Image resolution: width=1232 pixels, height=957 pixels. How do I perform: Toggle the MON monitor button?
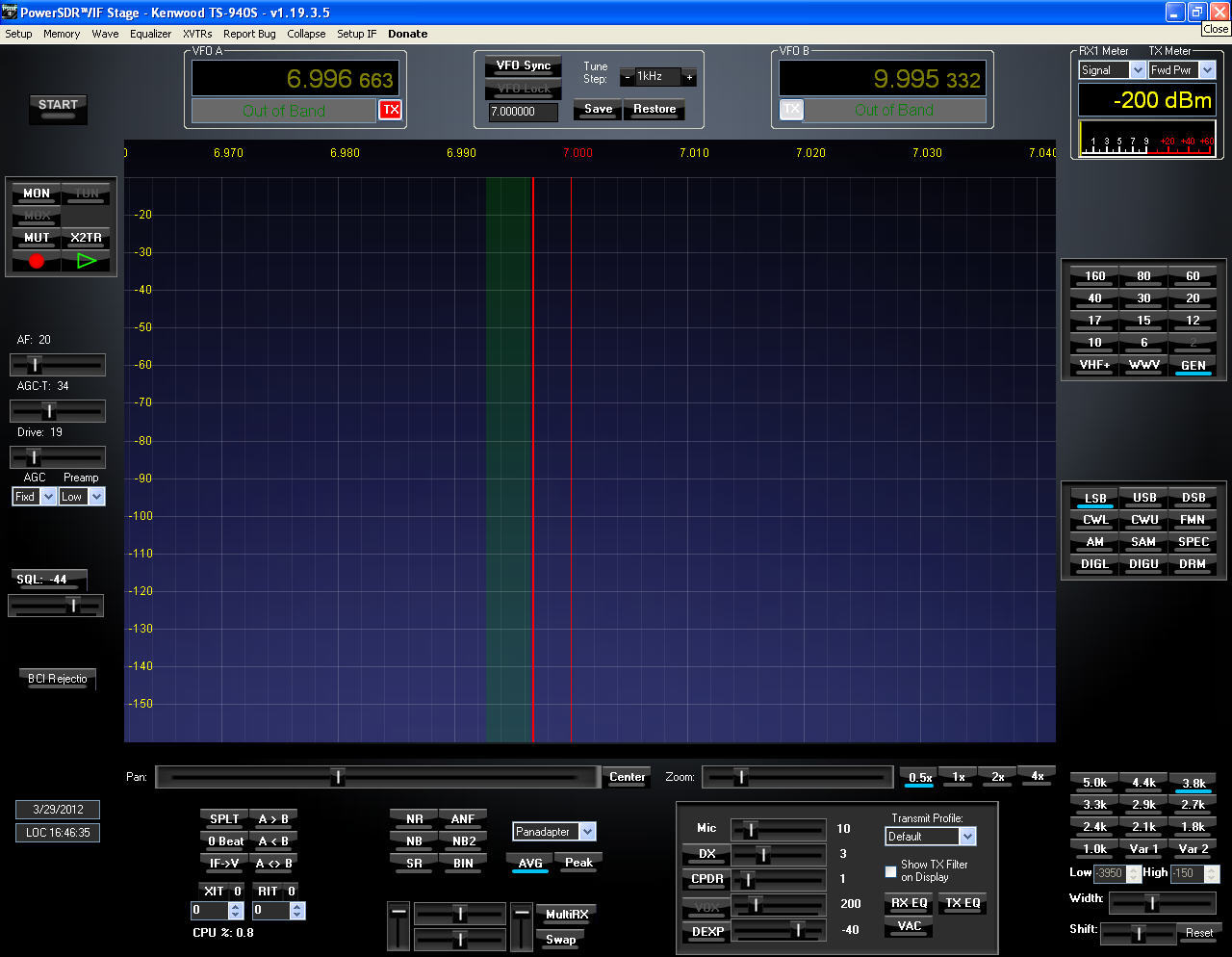point(37,194)
